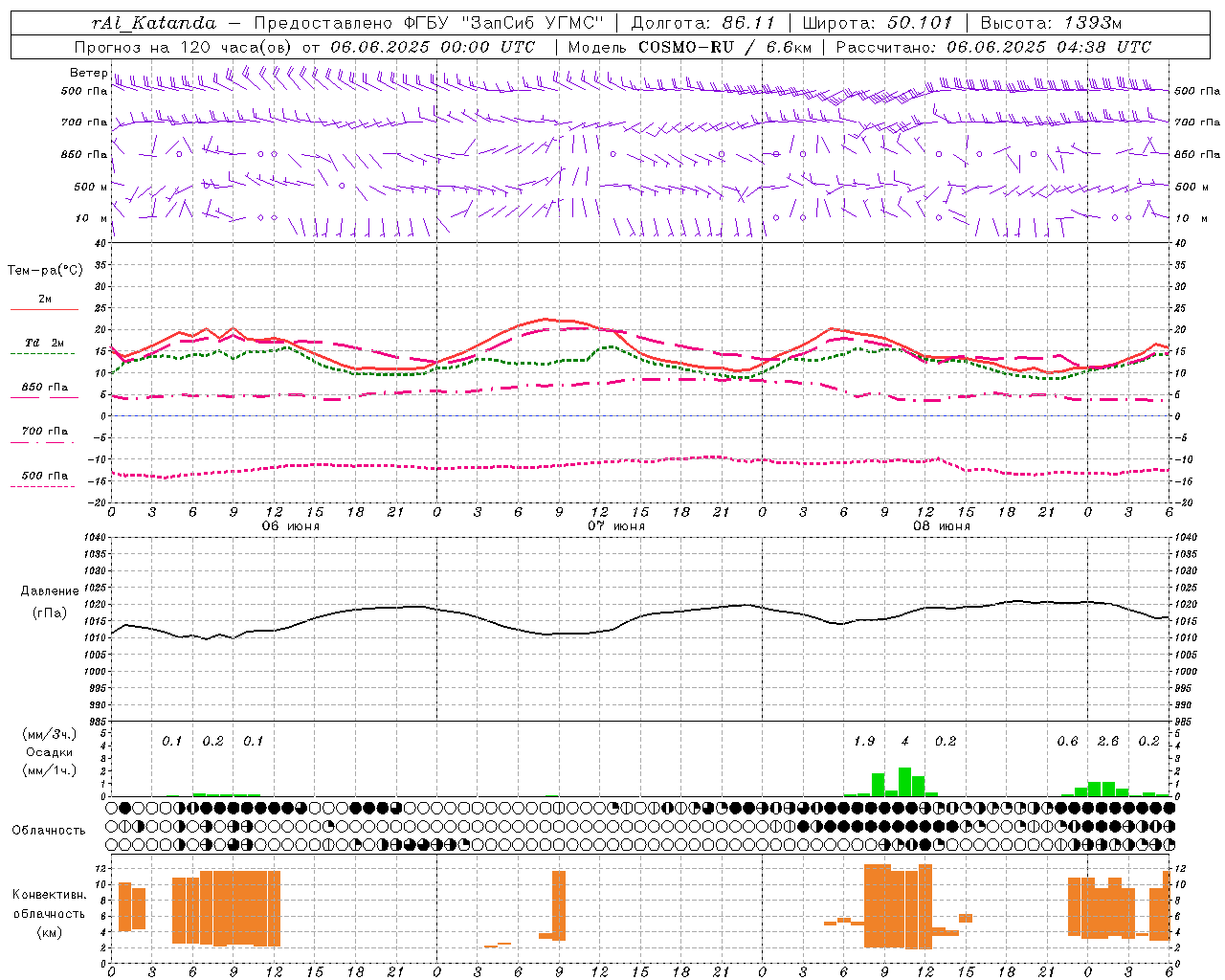
Task: Click the Облачность cloud cover label
Action: click(49, 831)
